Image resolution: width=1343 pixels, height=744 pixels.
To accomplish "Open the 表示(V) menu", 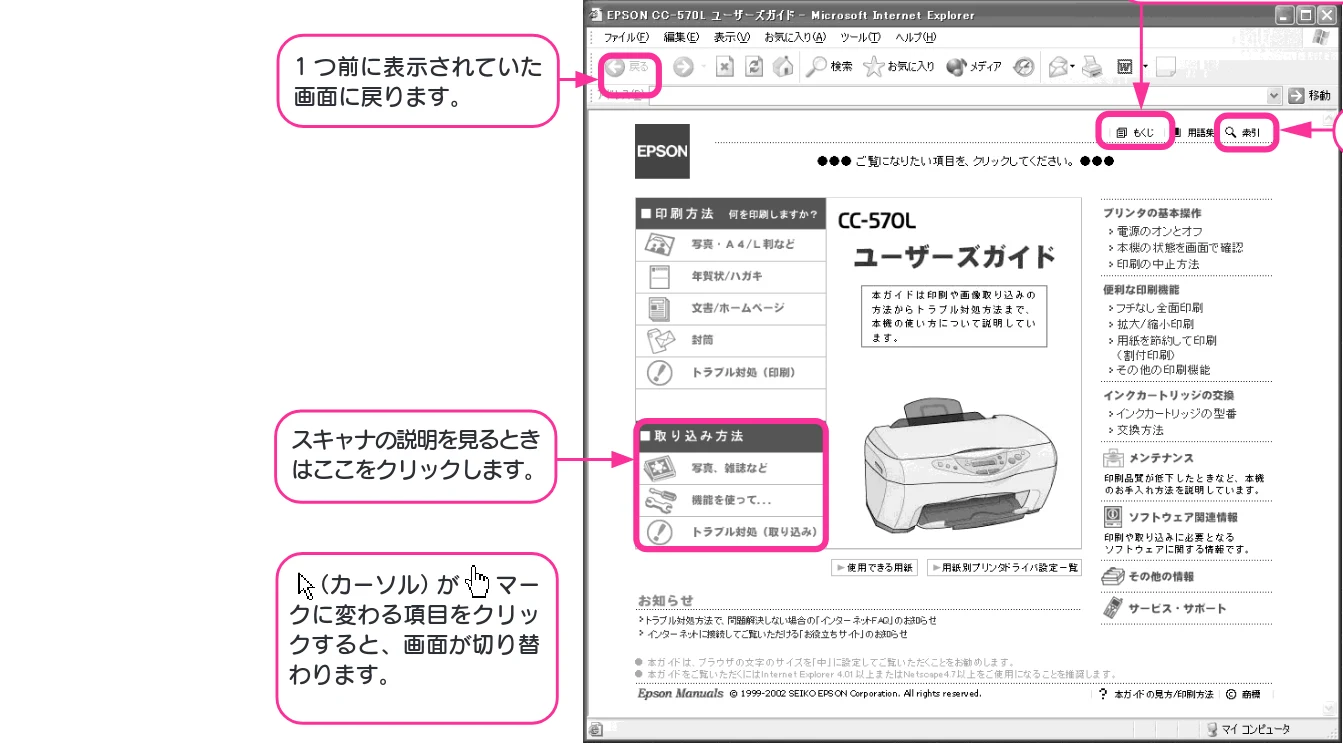I will [732, 37].
